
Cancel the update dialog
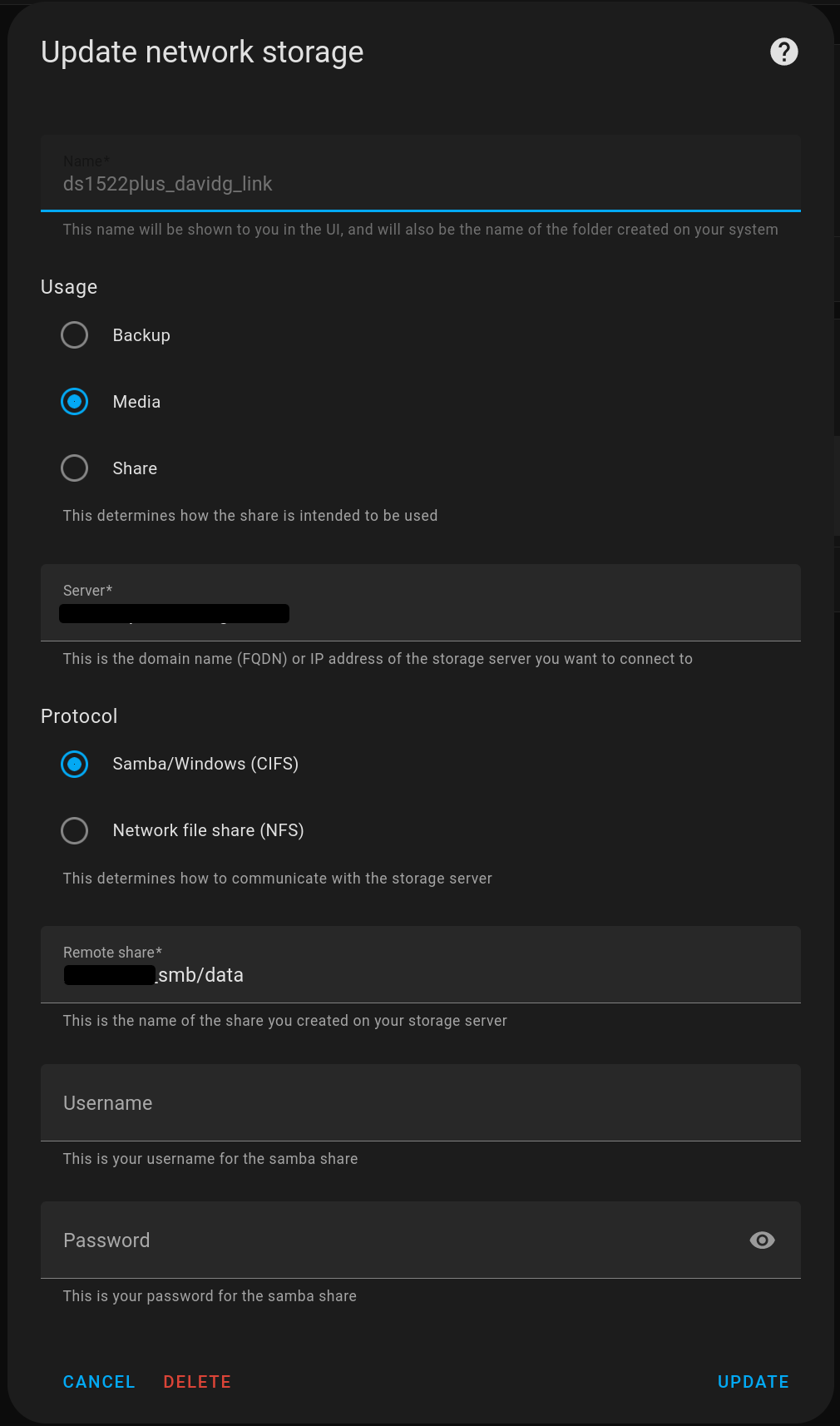pos(99,1382)
